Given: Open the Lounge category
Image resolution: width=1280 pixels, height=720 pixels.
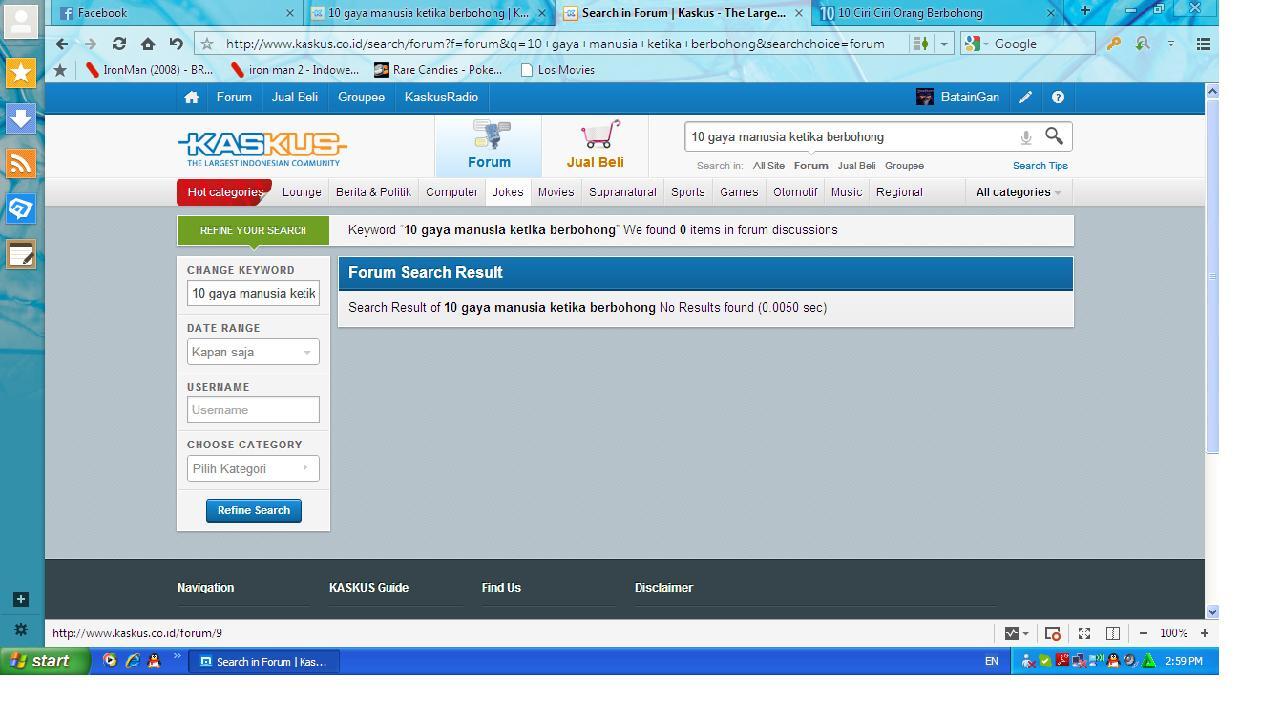Looking at the screenshot, I should click(301, 192).
